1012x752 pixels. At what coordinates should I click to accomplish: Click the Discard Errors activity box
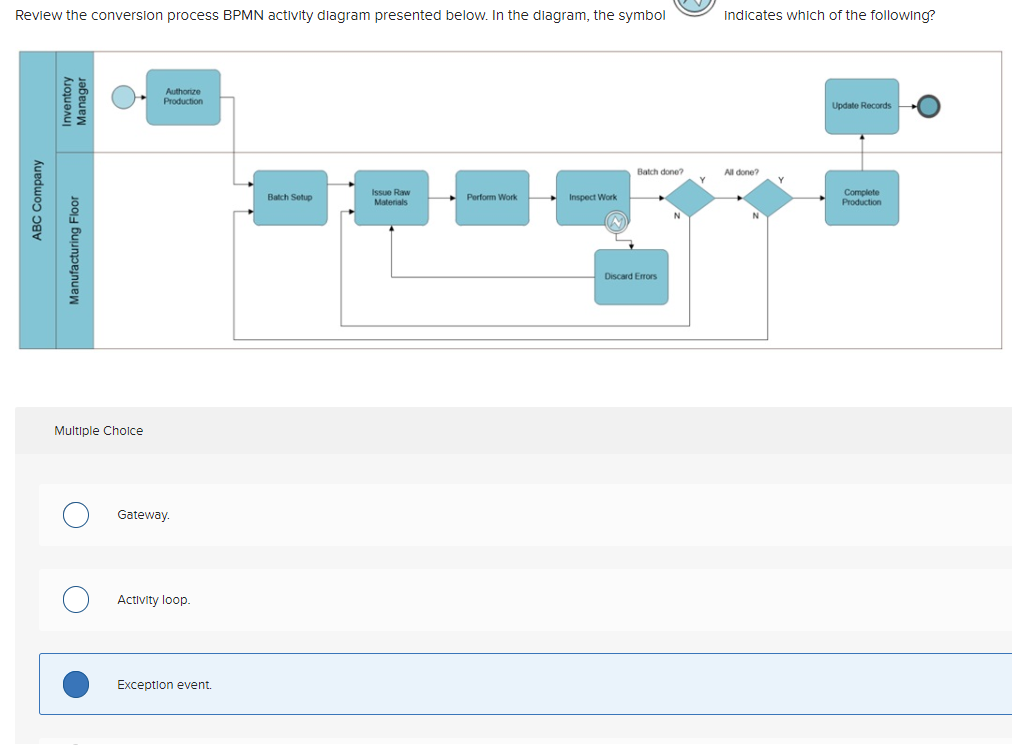631,277
